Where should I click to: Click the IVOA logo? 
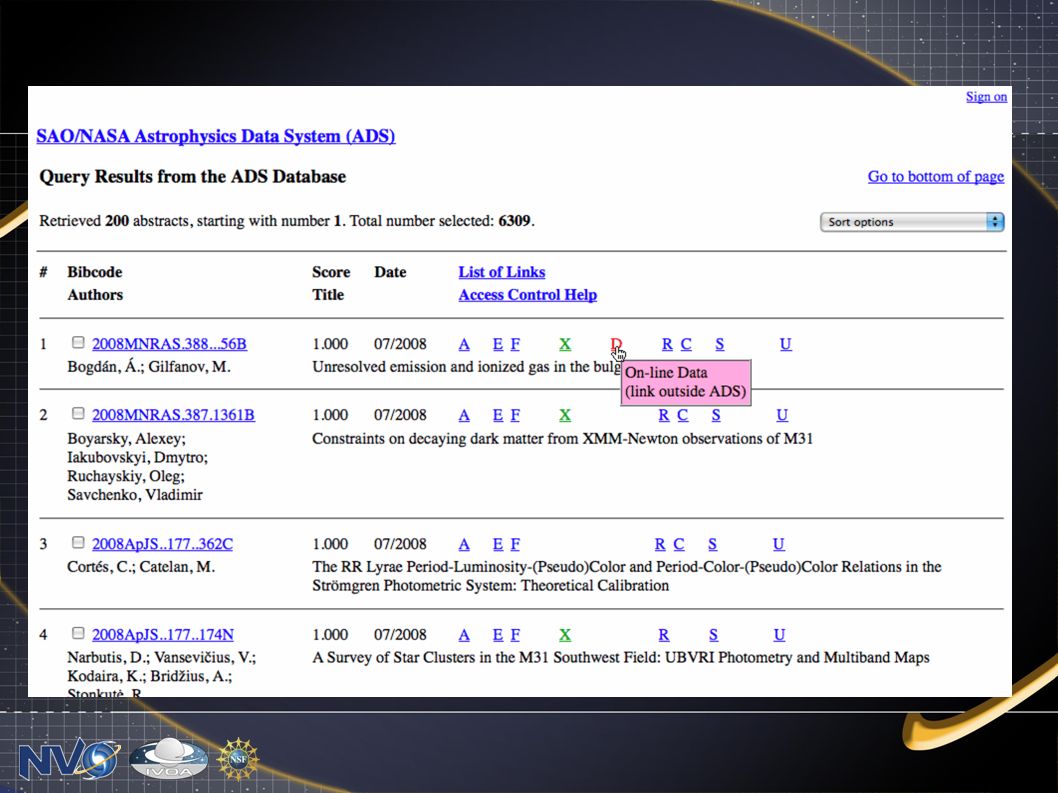click(169, 759)
